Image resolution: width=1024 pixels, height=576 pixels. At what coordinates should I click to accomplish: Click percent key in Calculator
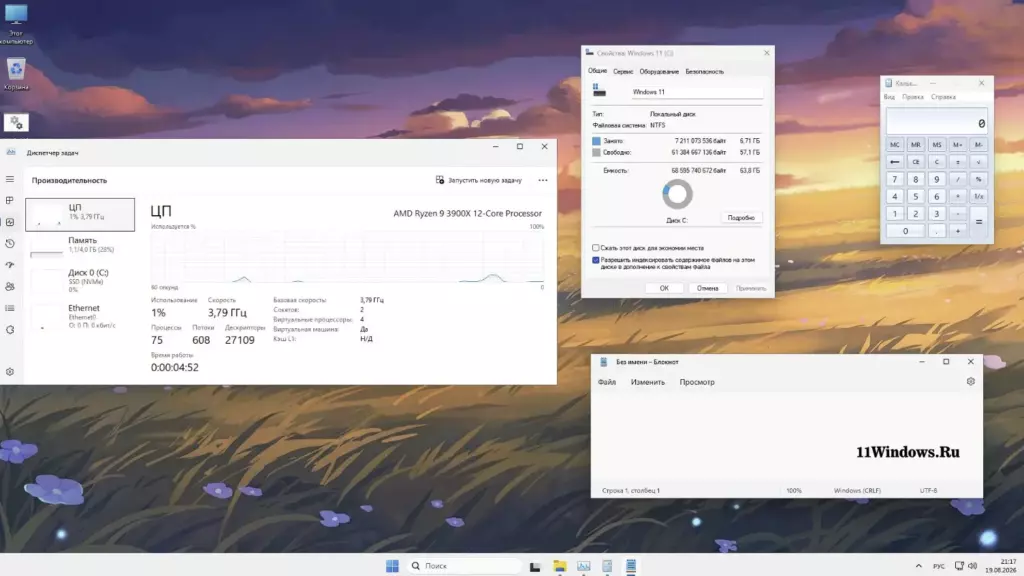[978, 179]
